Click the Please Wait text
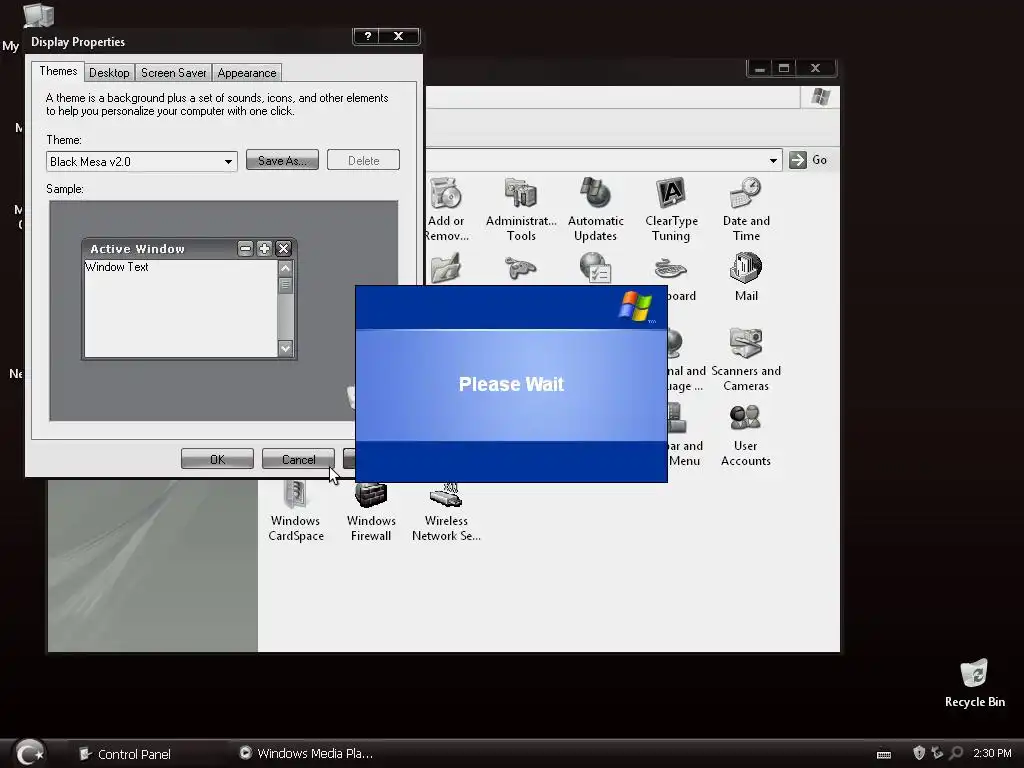The image size is (1024, 768). tap(511, 384)
